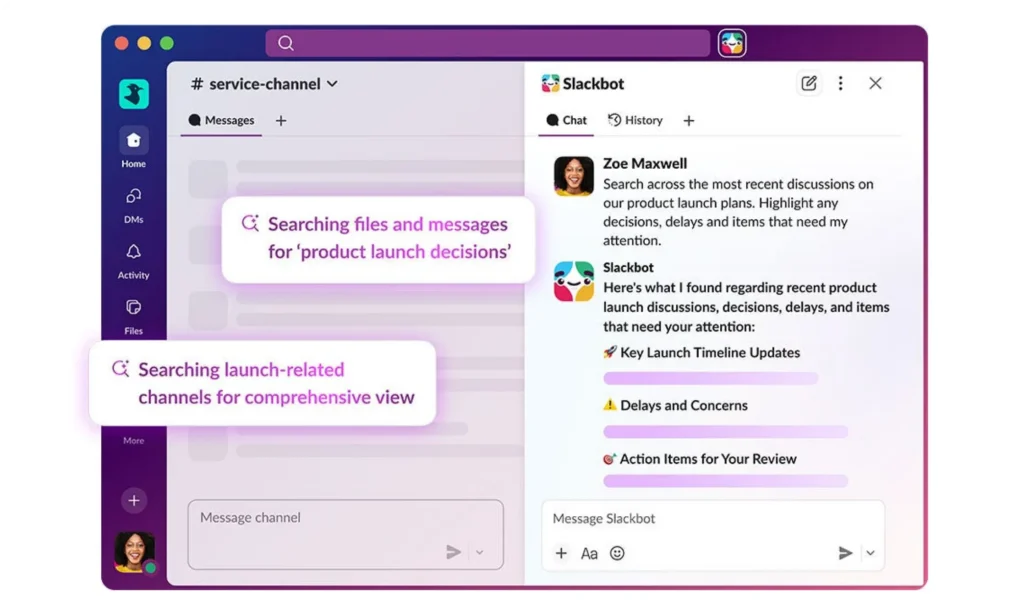Expand the service-channel name dropdown
Viewport: 1024px width, 608px height.
tap(264, 84)
